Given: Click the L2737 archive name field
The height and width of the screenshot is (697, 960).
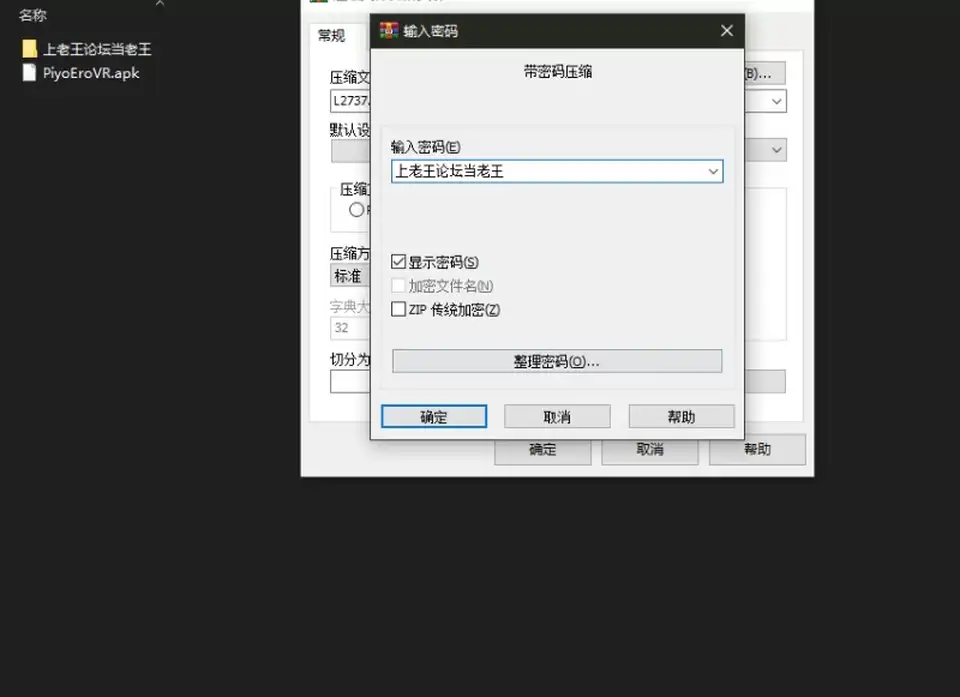Looking at the screenshot, I should [x=350, y=101].
